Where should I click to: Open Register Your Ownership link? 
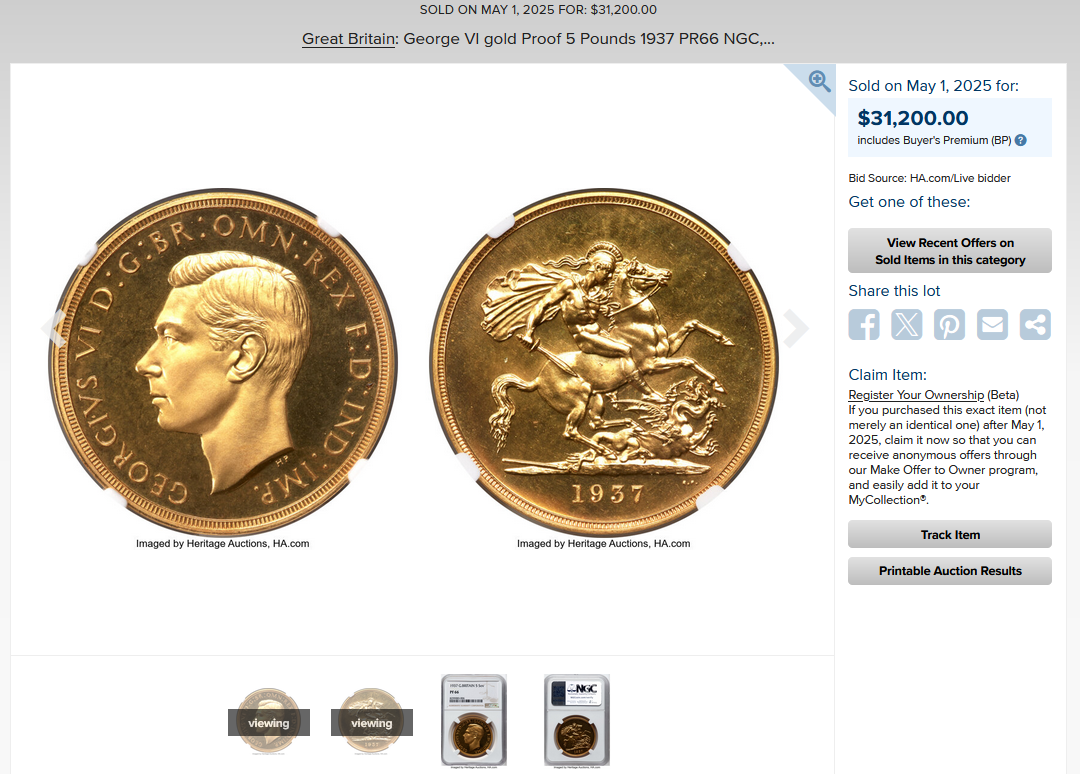click(916, 395)
